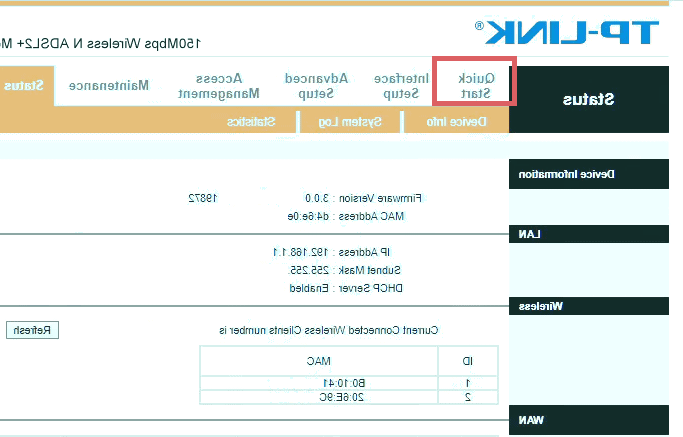683x437 pixels.
Task: Click the highlighted Status tab
Action: 24,85
